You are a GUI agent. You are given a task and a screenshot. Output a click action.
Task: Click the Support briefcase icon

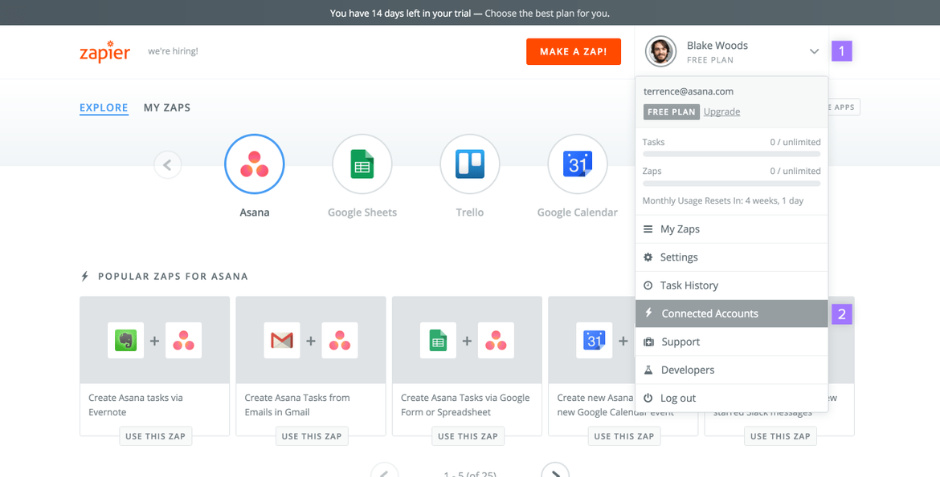pyautogui.click(x=648, y=342)
